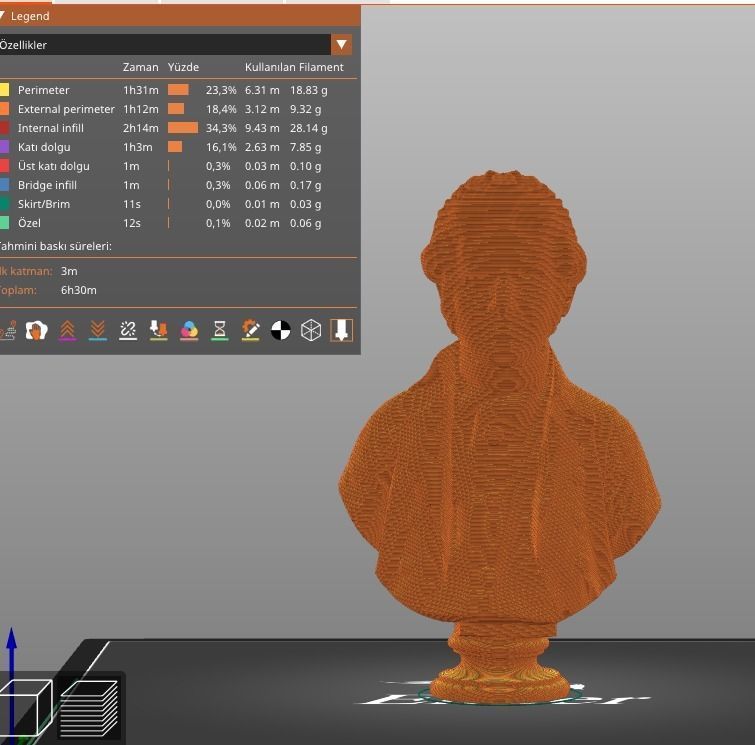Select the Perimeter feature label
The image size is (755, 745).
click(43, 90)
